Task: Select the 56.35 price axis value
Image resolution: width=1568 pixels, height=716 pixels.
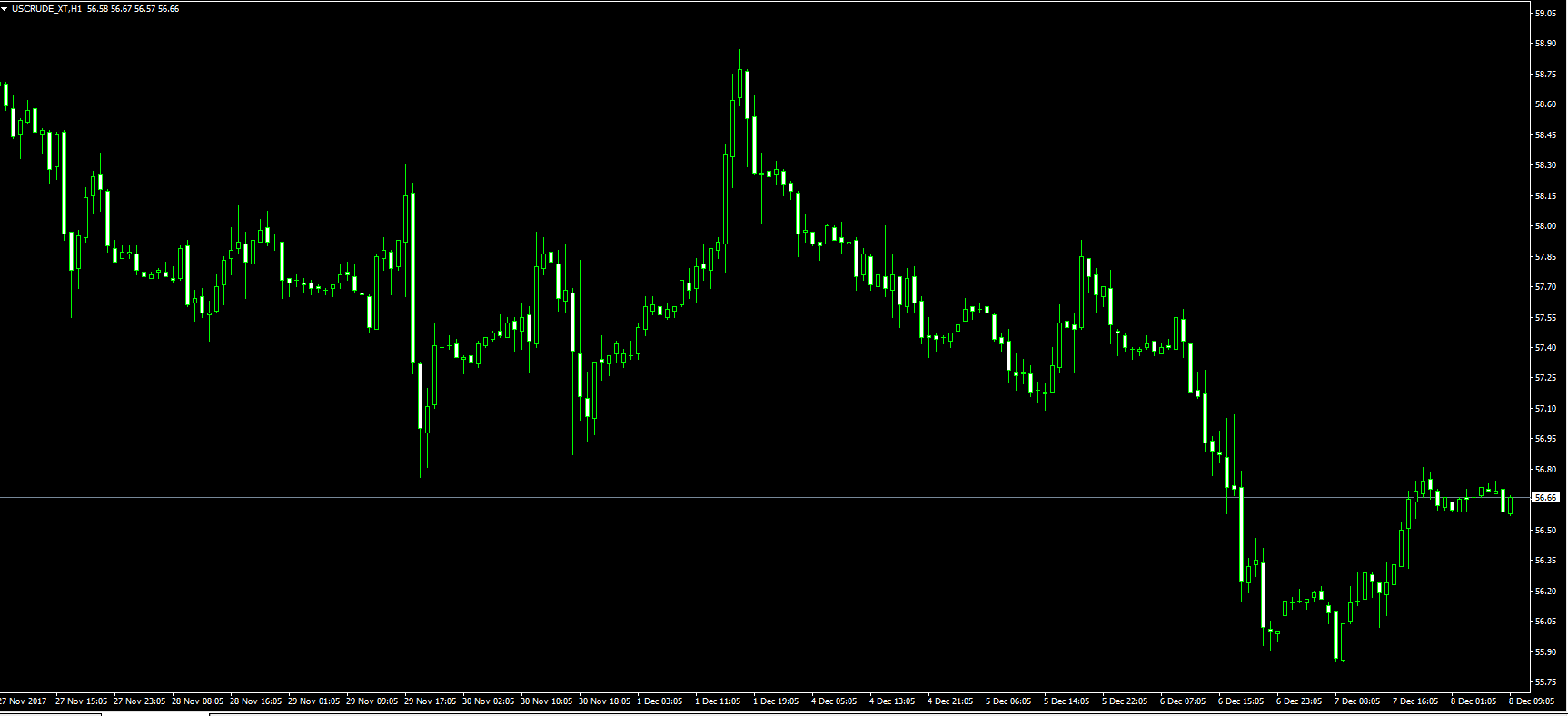Action: 1545,561
